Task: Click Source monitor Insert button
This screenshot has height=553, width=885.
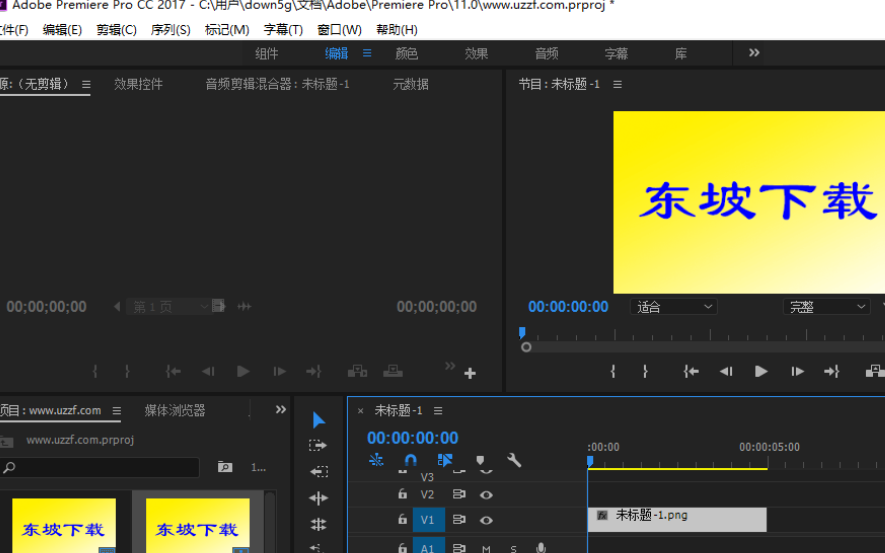Action: point(357,371)
